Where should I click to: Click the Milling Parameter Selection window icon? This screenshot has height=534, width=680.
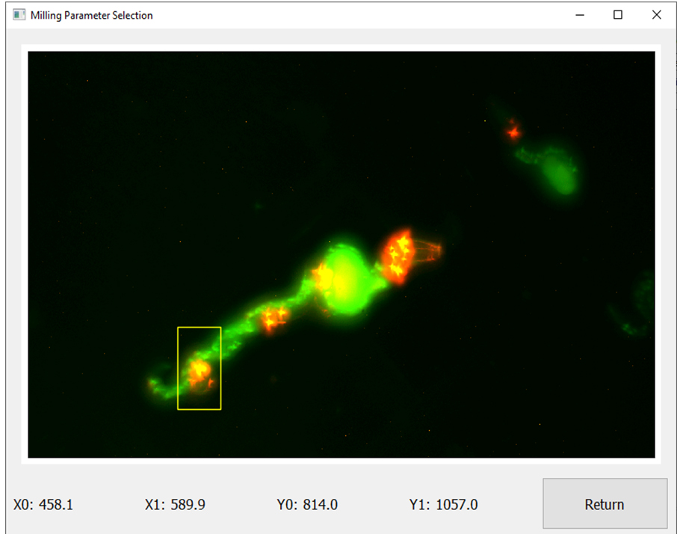pyautogui.click(x=19, y=15)
